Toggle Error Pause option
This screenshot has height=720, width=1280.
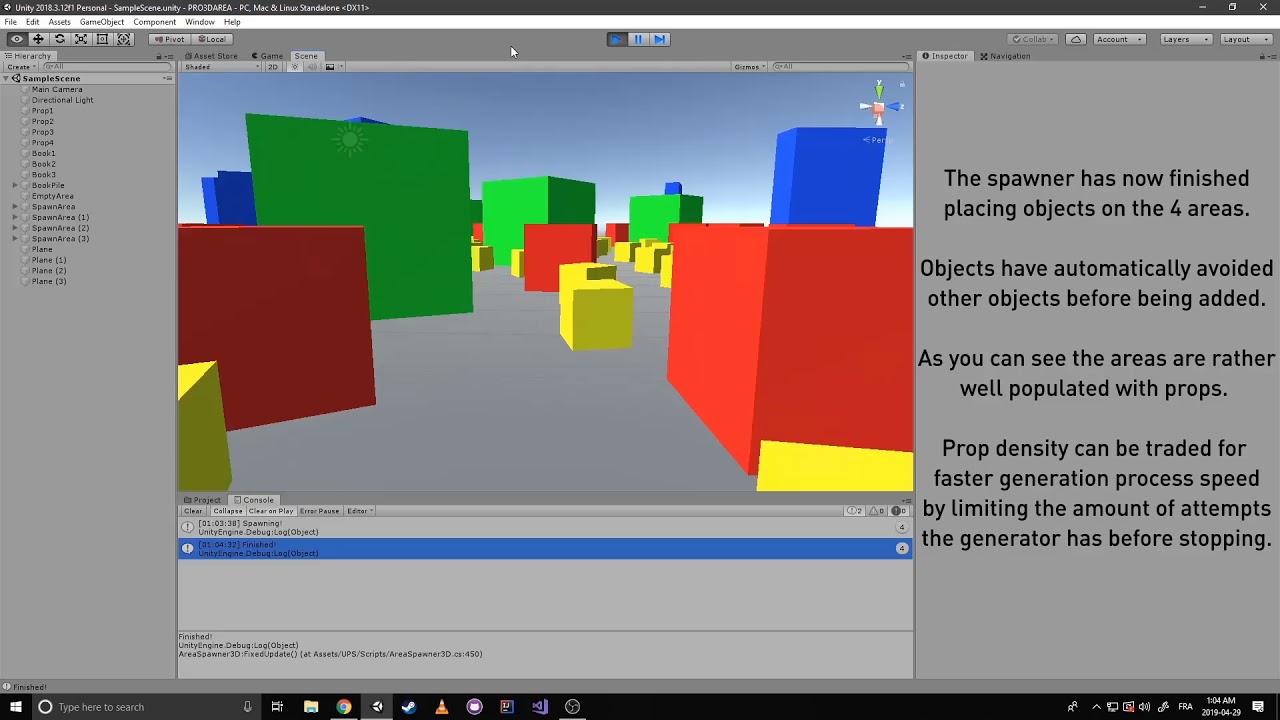(320, 511)
